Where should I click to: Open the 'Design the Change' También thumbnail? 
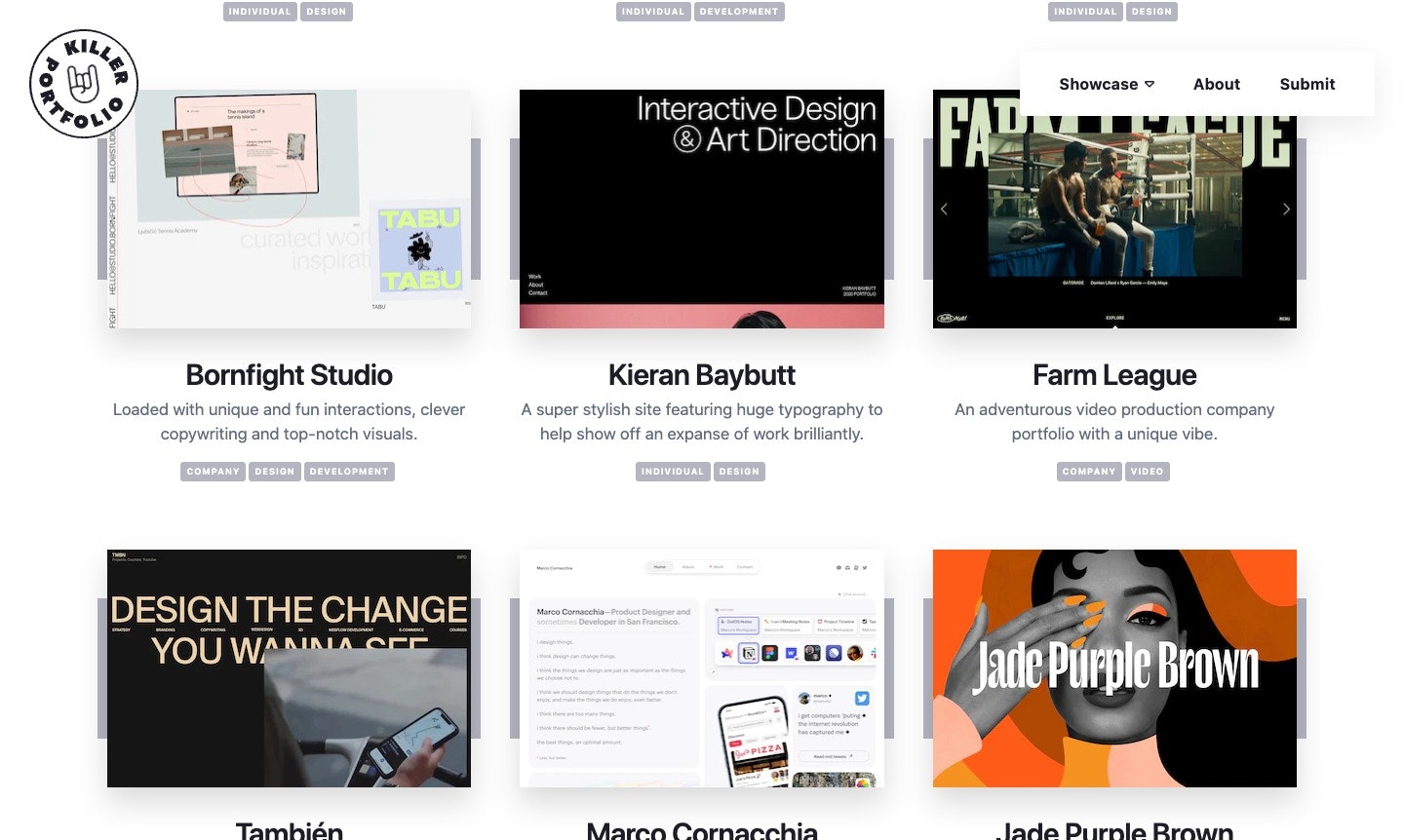pyautogui.click(x=290, y=668)
